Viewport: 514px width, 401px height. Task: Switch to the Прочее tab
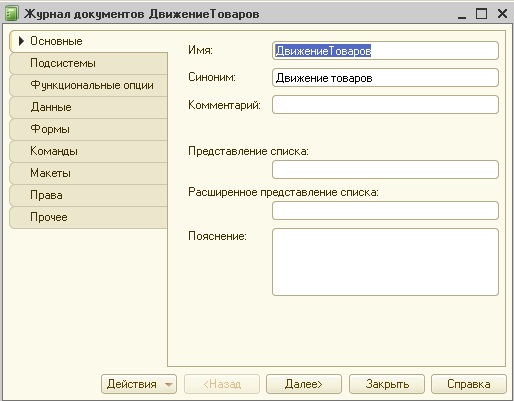pos(89,217)
